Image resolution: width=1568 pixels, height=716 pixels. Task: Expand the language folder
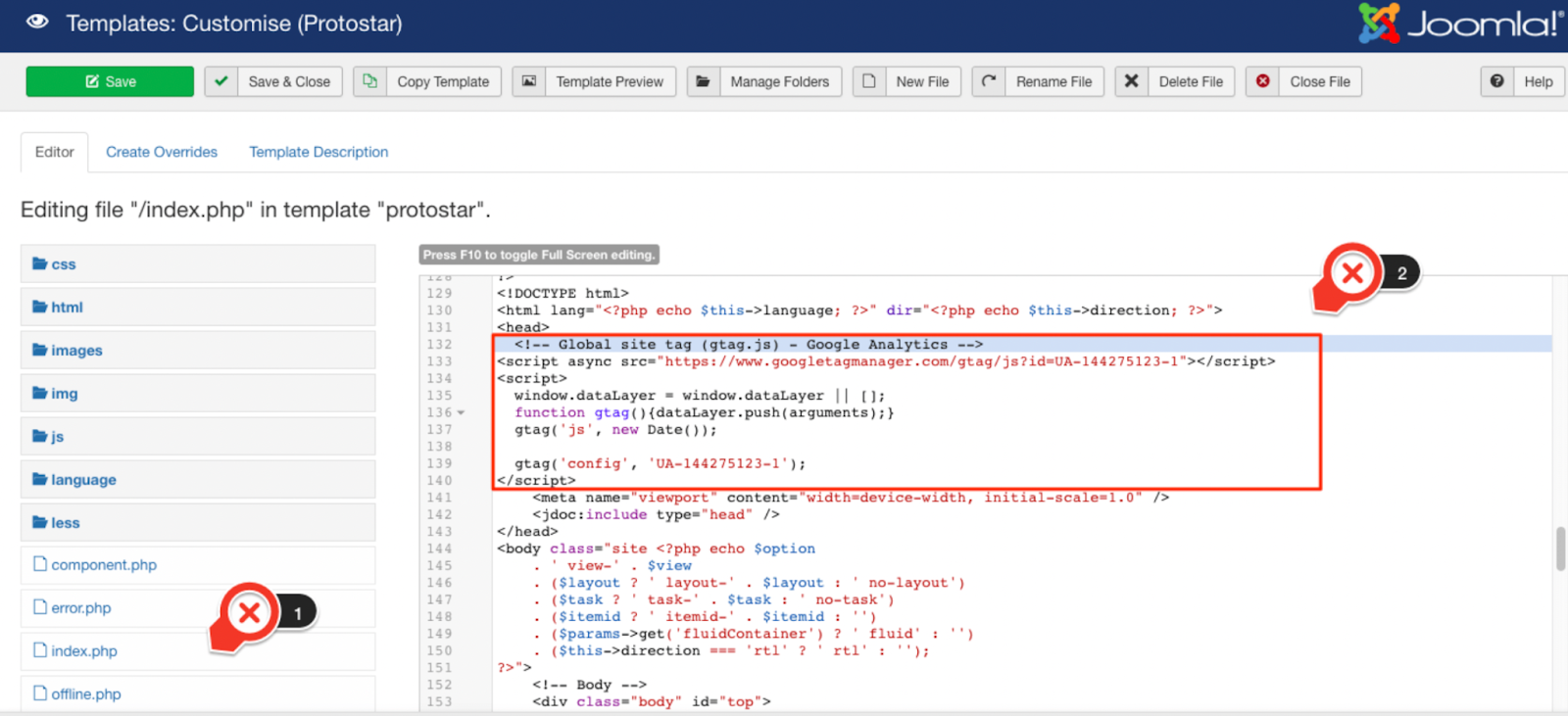(198, 479)
